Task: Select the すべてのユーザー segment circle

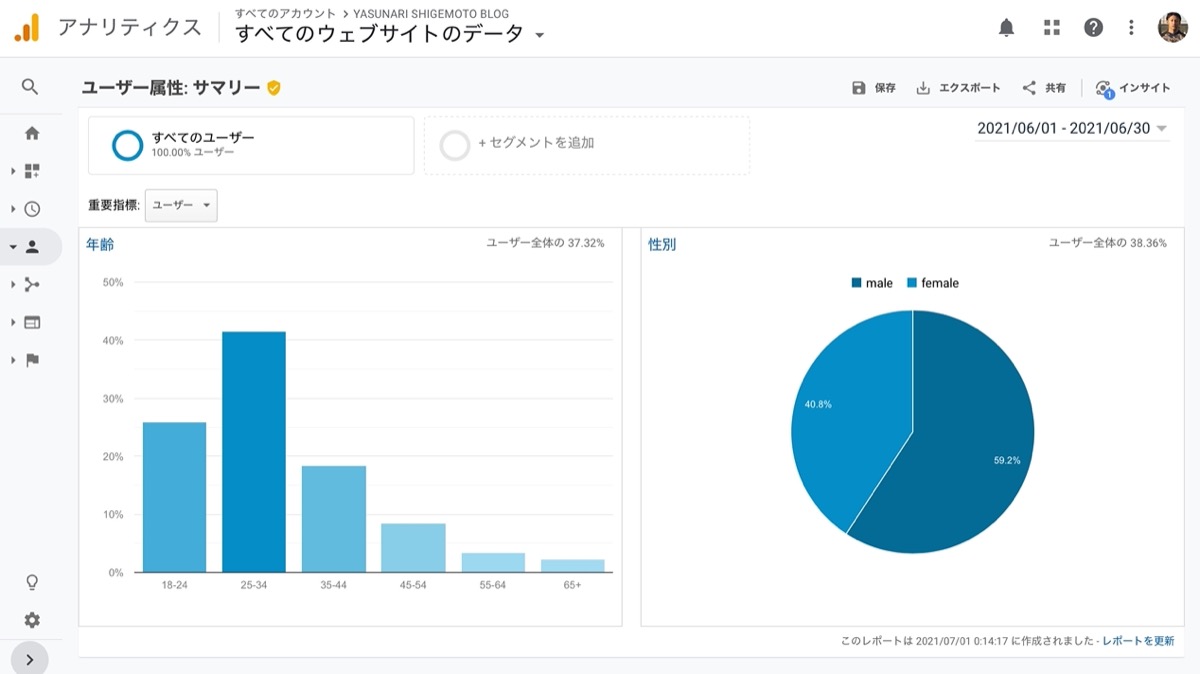Action: click(x=128, y=145)
